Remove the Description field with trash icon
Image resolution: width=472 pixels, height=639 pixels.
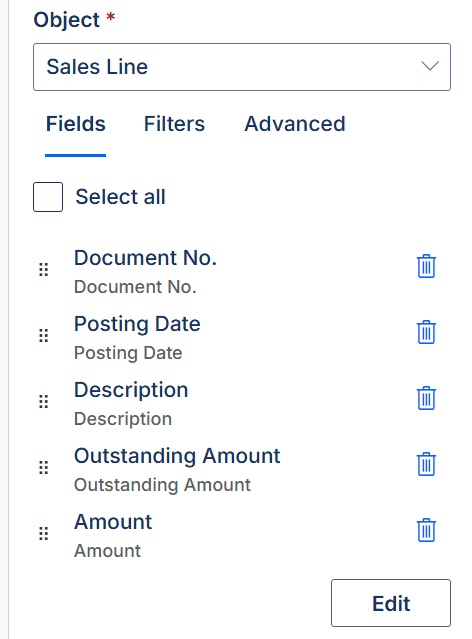pos(426,398)
